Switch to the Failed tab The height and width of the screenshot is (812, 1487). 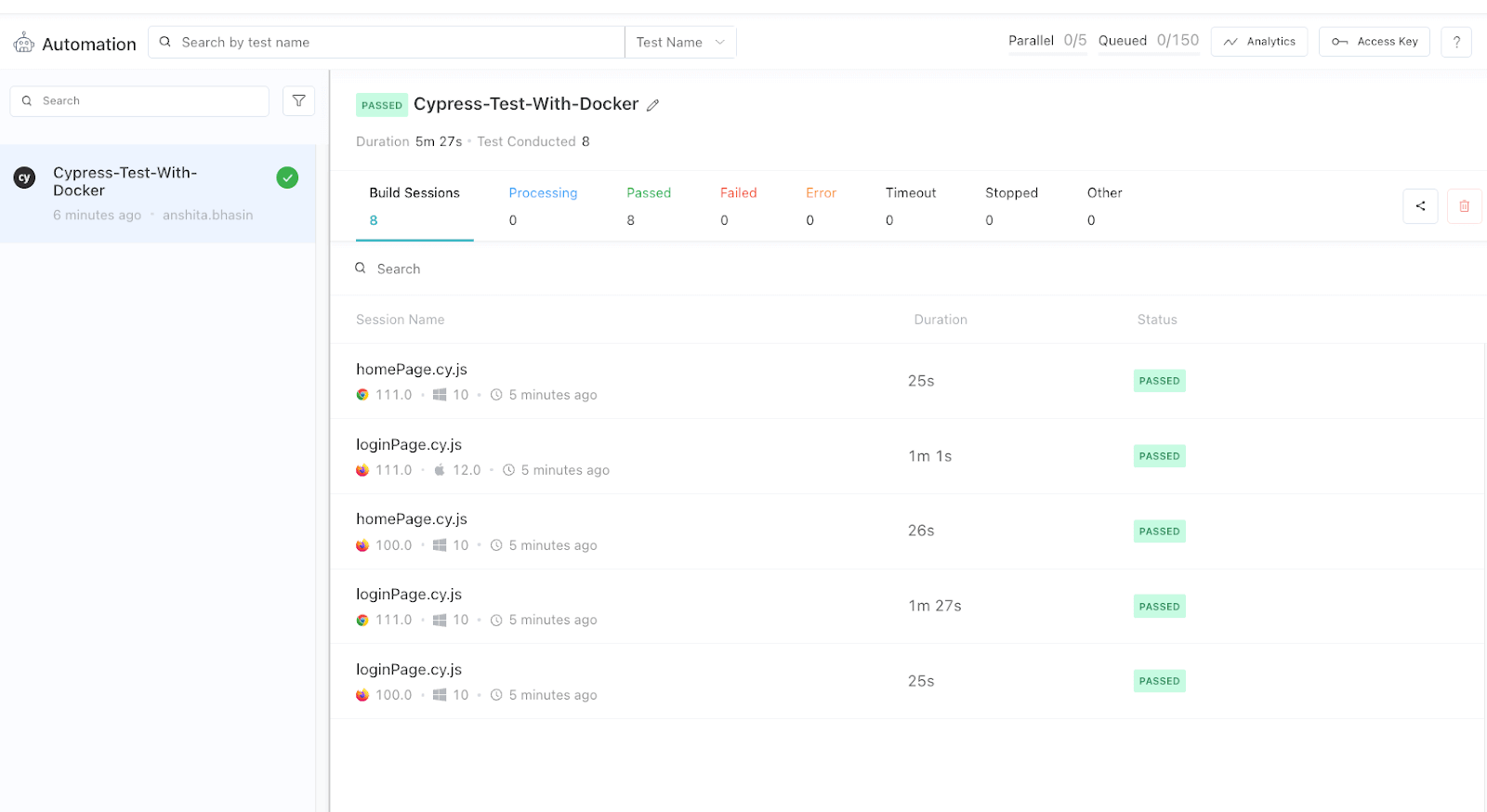point(738,205)
